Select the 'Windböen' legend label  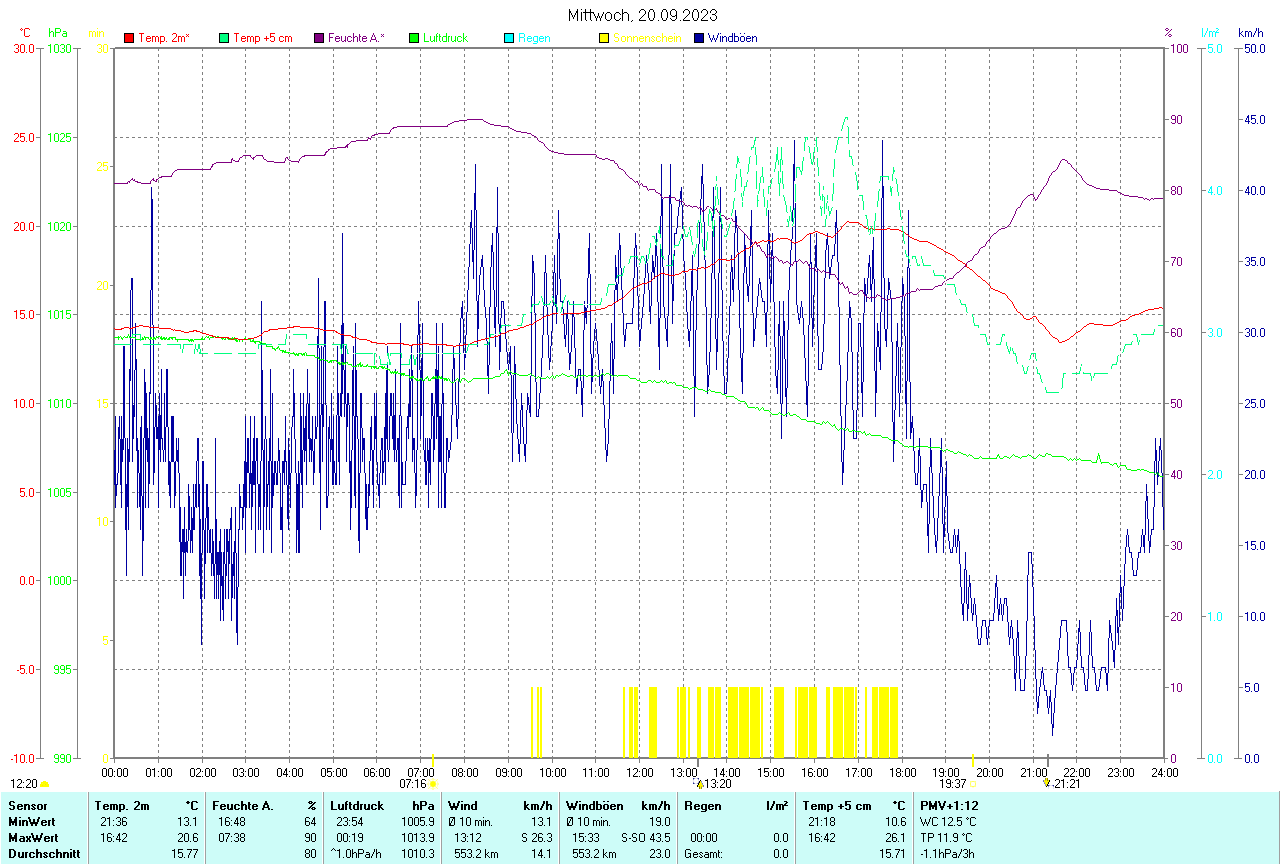click(733, 38)
